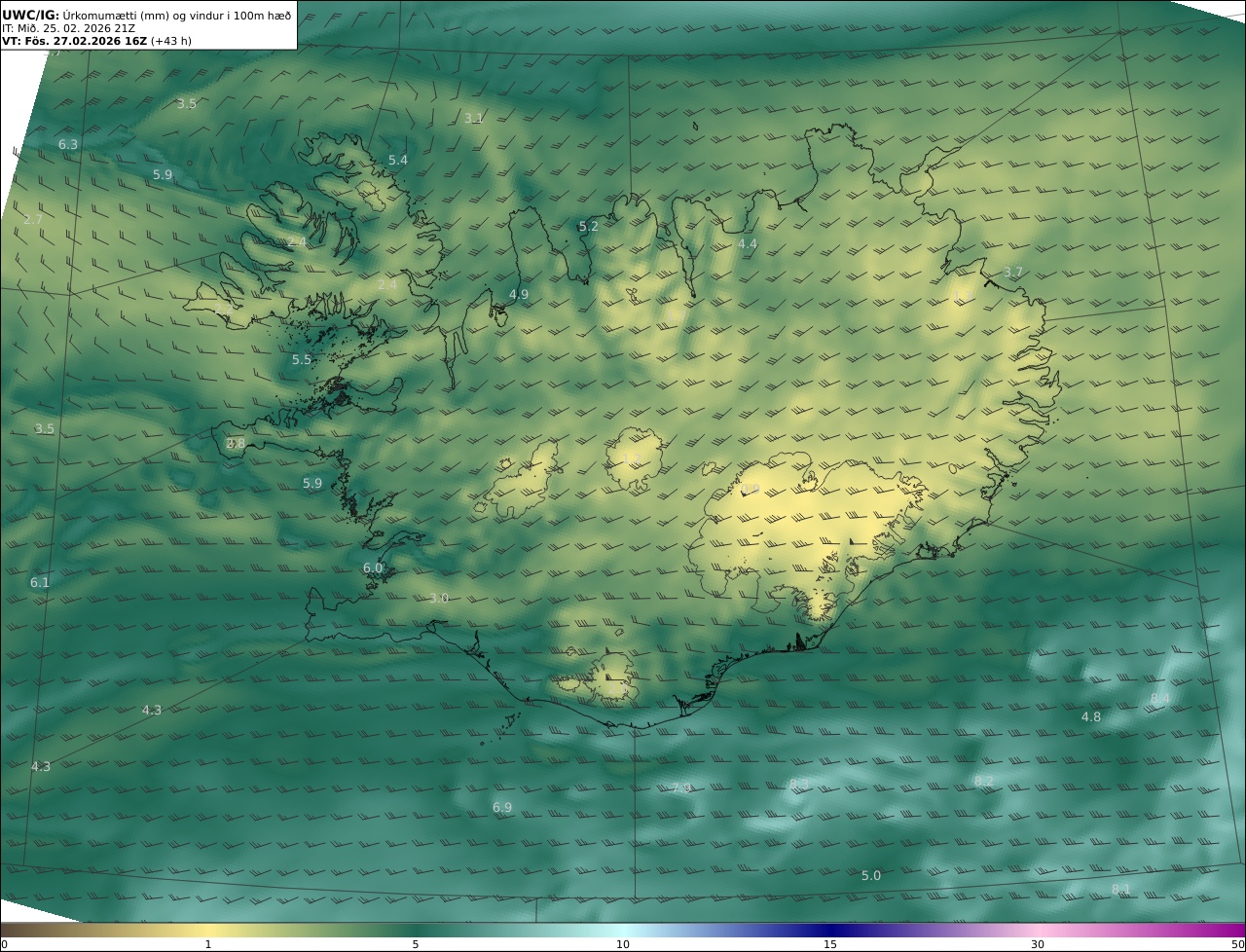Screen dimensions: 1246x952
Task: Select the 4.9 precipitation label
Action: click(x=519, y=294)
